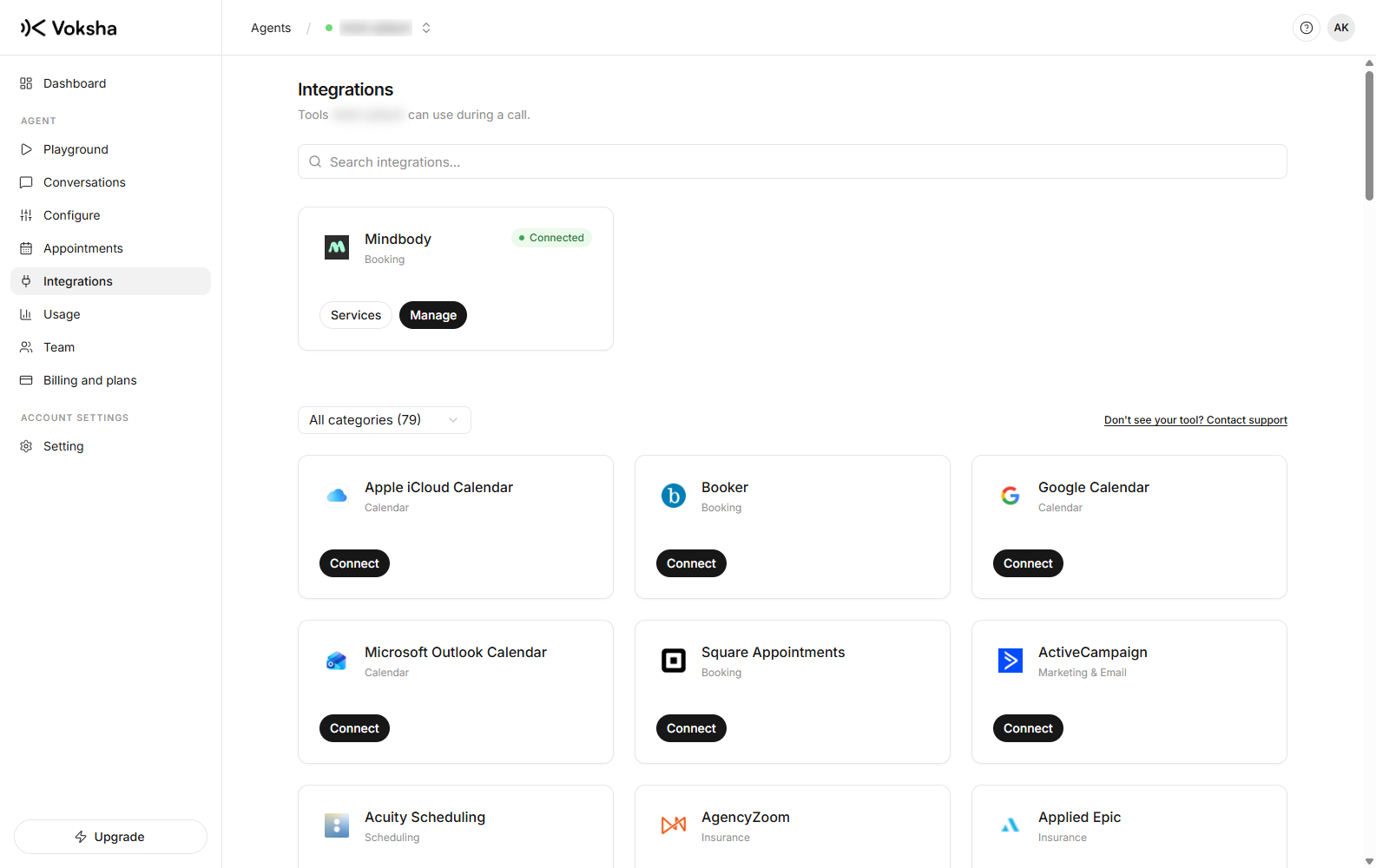
Task: Connect Square Appointments
Action: (x=691, y=728)
